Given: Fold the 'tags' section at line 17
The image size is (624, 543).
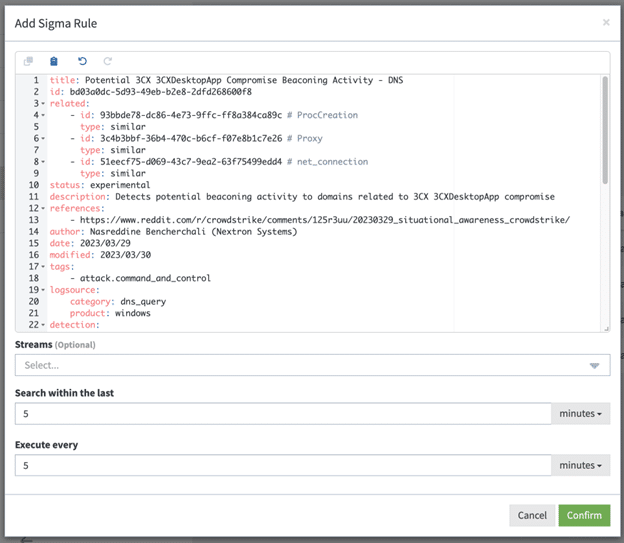Looking at the screenshot, I should coord(43,267).
